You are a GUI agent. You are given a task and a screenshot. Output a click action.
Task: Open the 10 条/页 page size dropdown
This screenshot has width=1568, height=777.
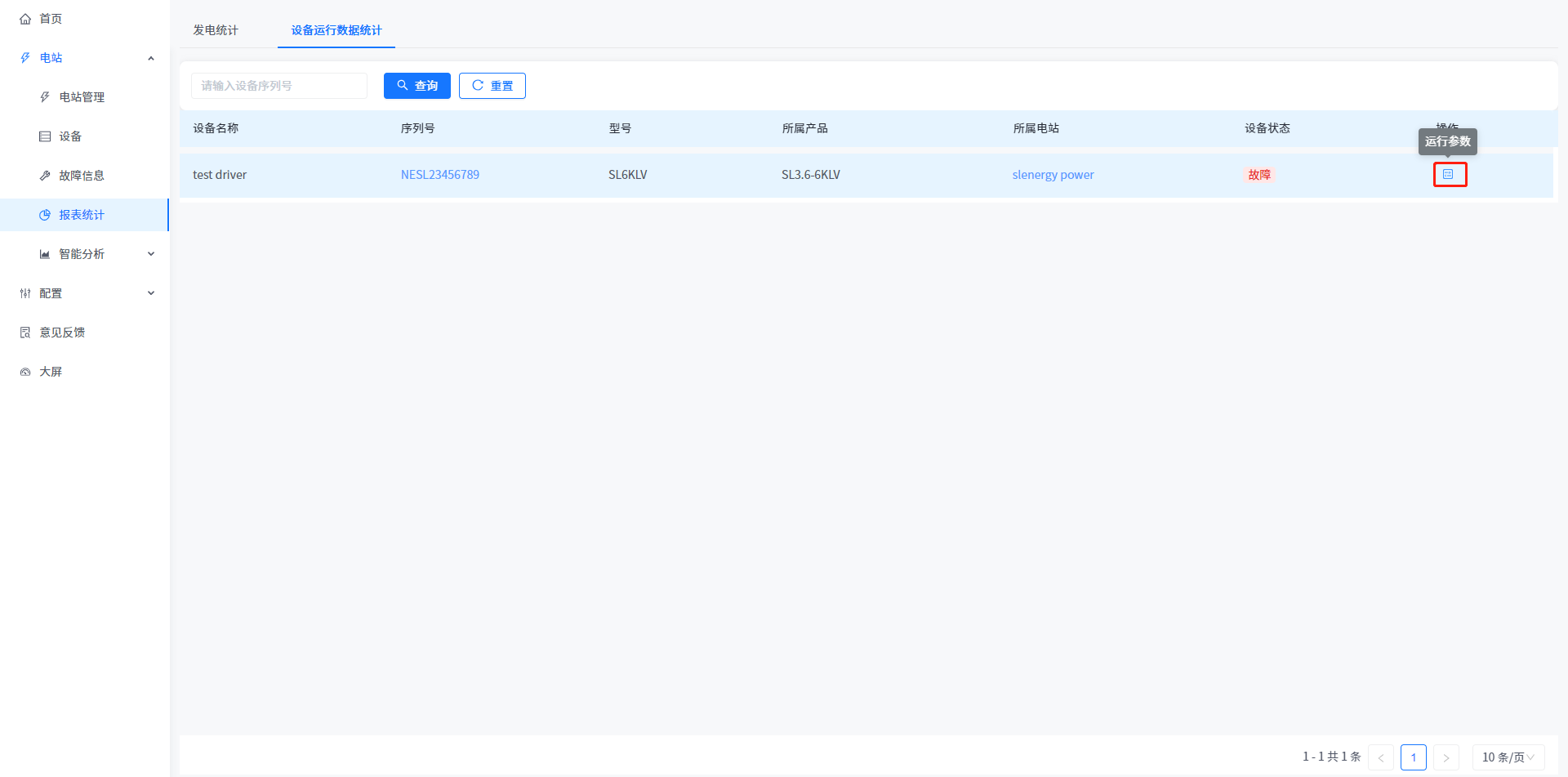(x=1508, y=757)
